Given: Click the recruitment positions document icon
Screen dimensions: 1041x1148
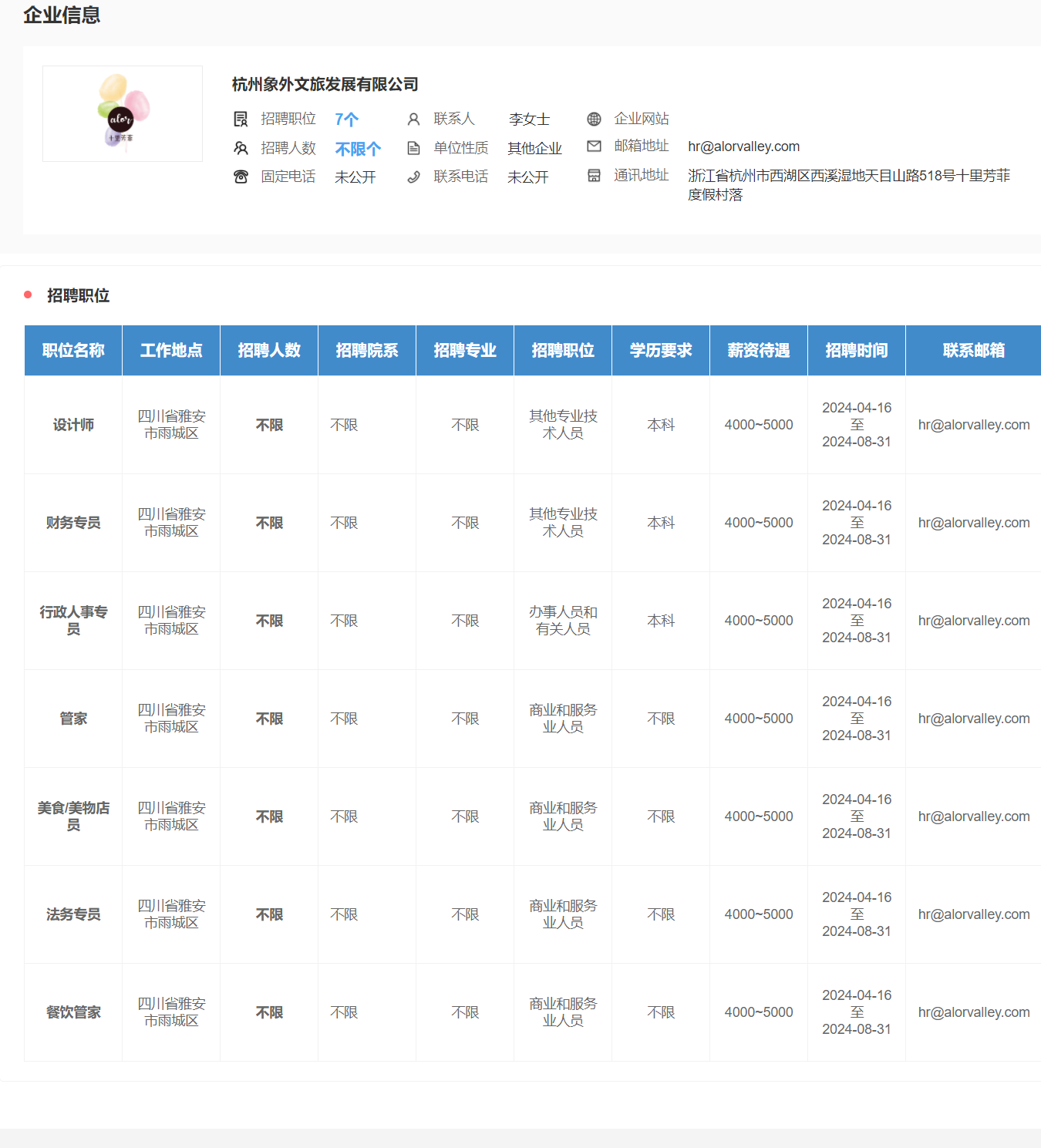Looking at the screenshot, I should pyautogui.click(x=241, y=119).
